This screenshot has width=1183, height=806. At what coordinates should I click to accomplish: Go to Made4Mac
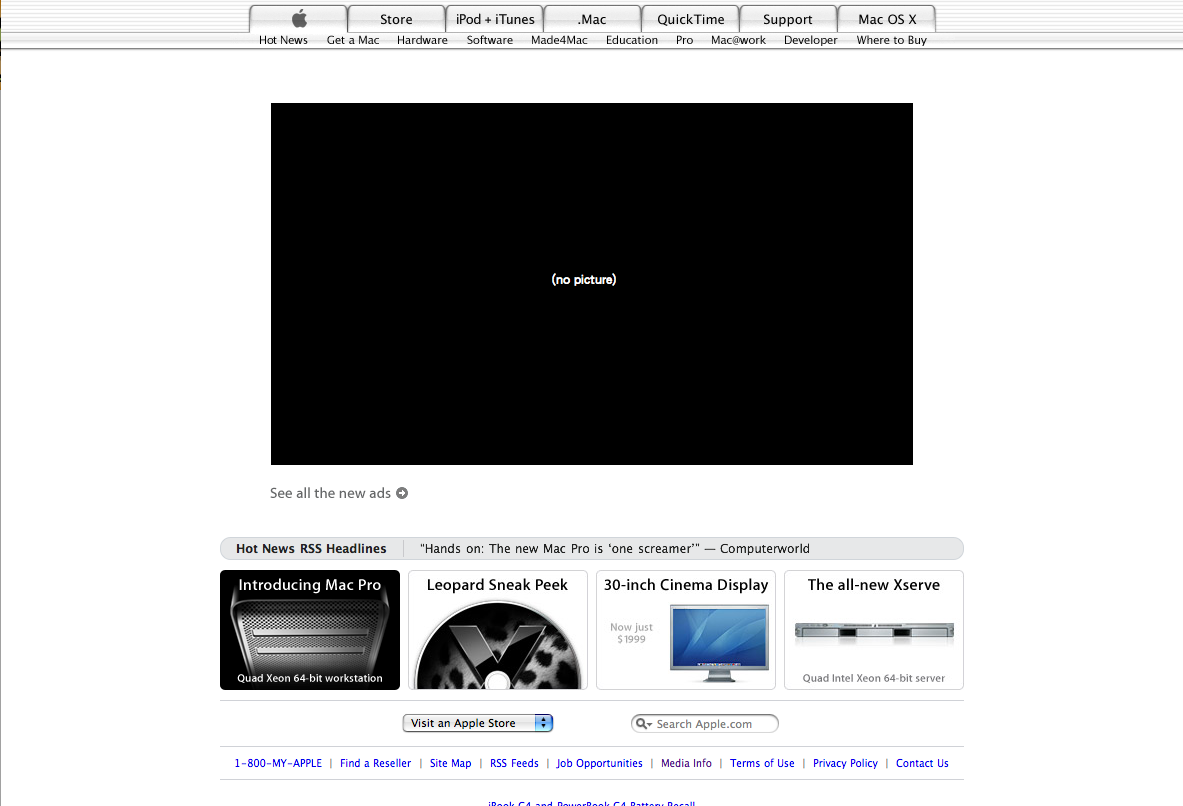(x=559, y=40)
